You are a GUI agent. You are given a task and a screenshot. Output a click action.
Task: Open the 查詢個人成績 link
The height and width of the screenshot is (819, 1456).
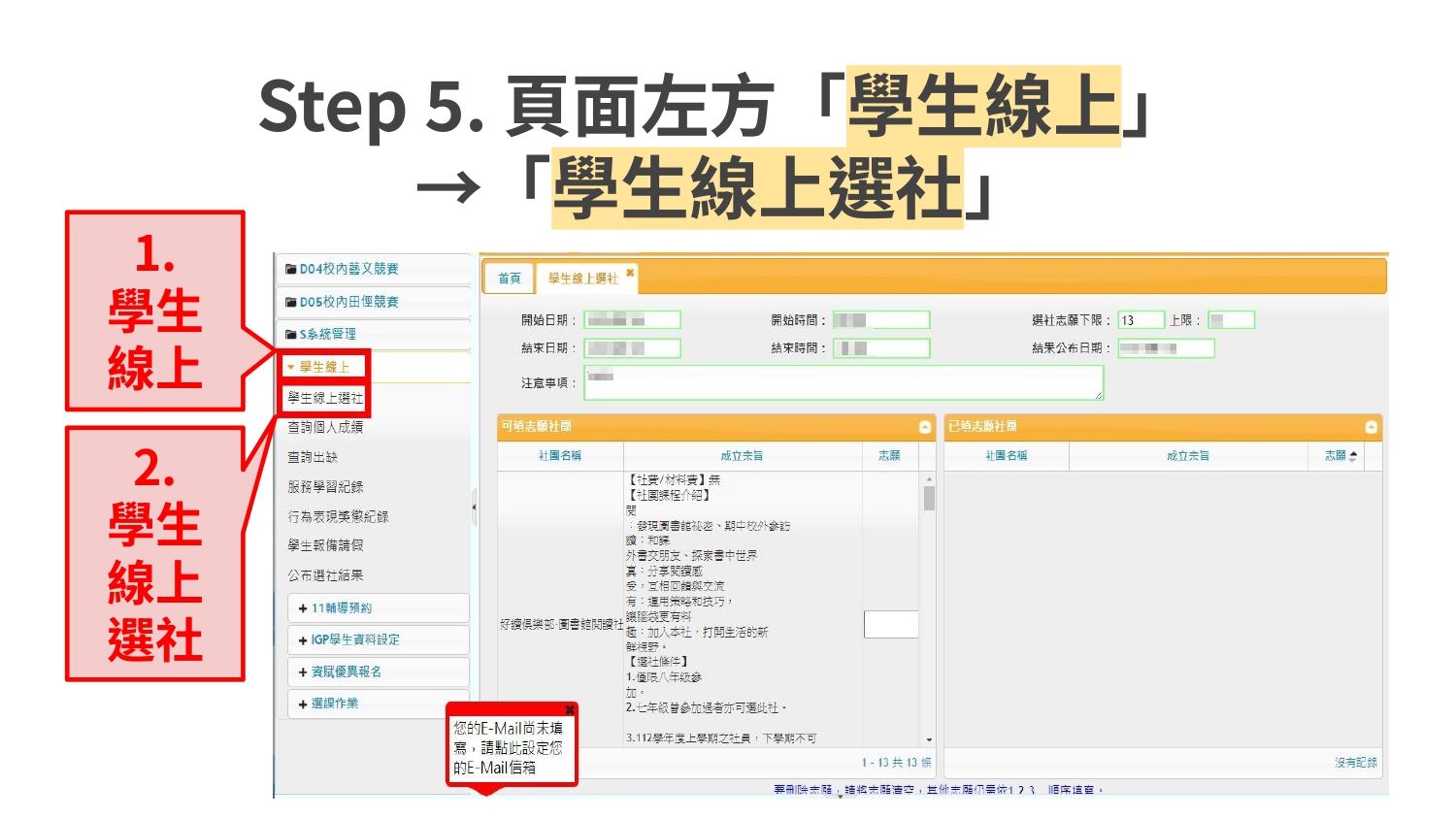325,427
